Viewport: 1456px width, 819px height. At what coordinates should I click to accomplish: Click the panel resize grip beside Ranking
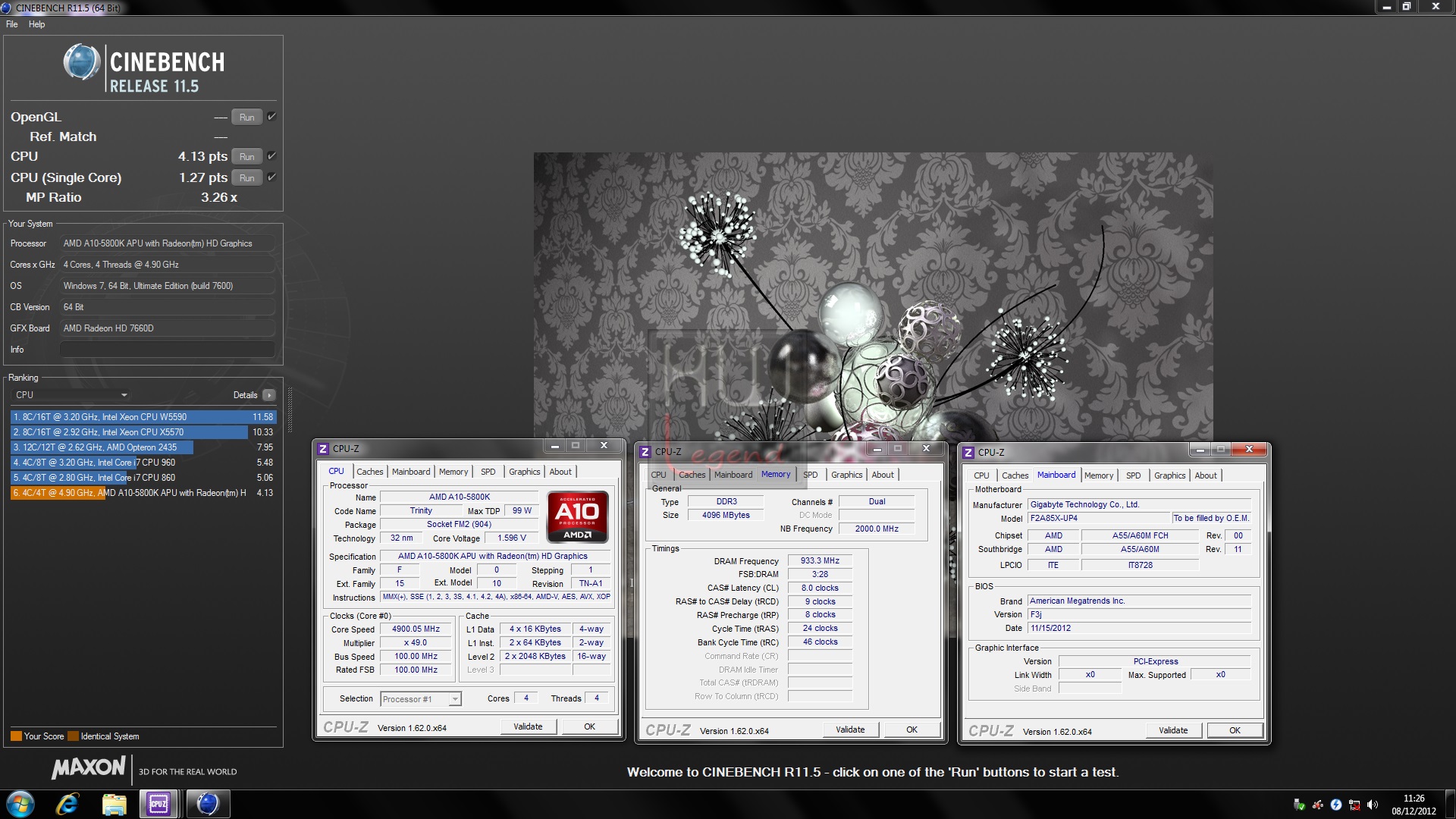coord(290,409)
